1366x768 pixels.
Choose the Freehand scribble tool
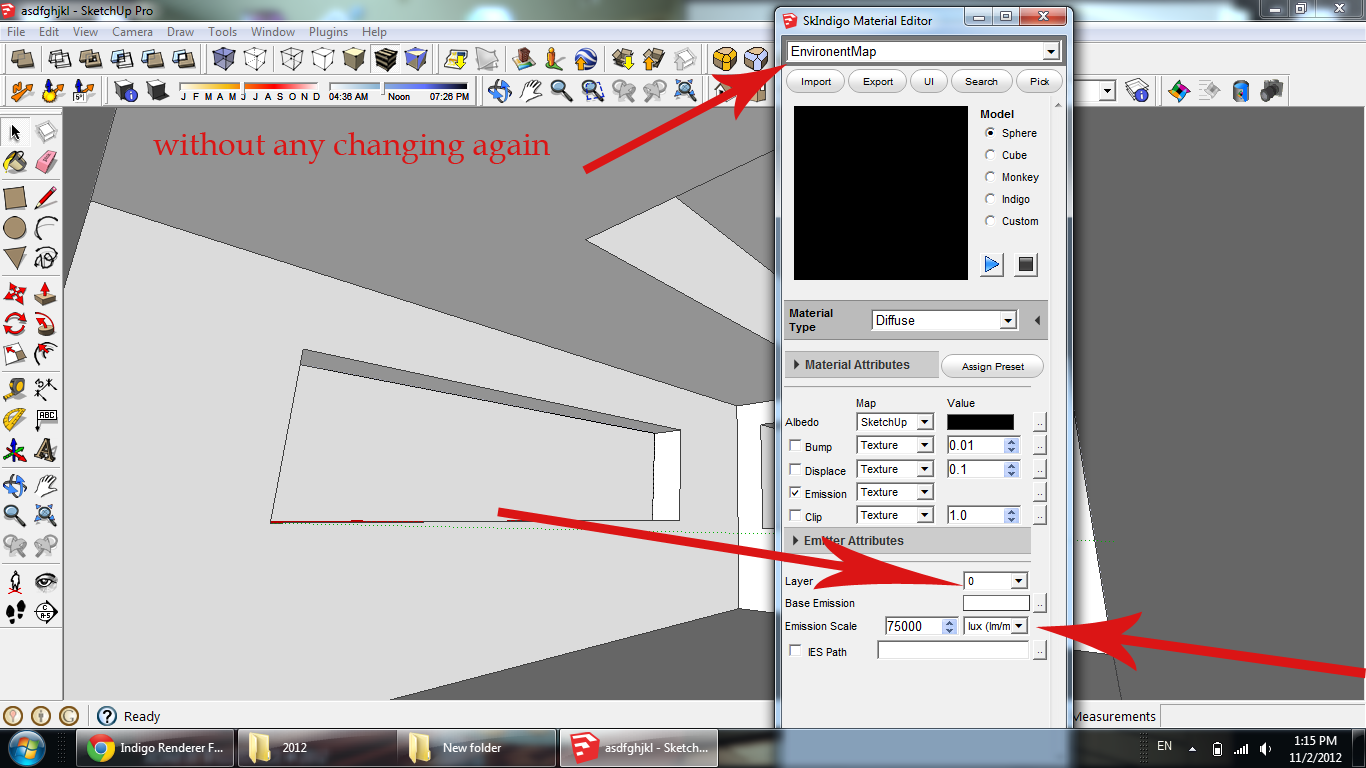[x=46, y=259]
